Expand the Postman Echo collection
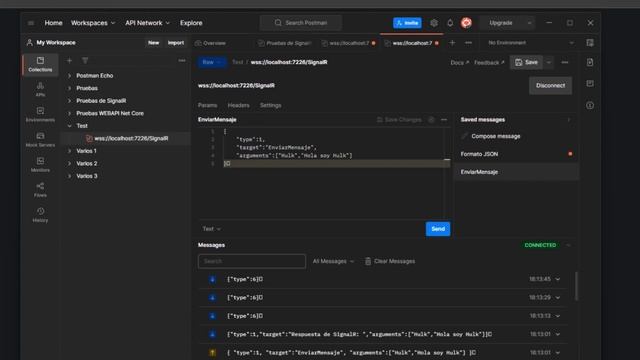 [69, 76]
